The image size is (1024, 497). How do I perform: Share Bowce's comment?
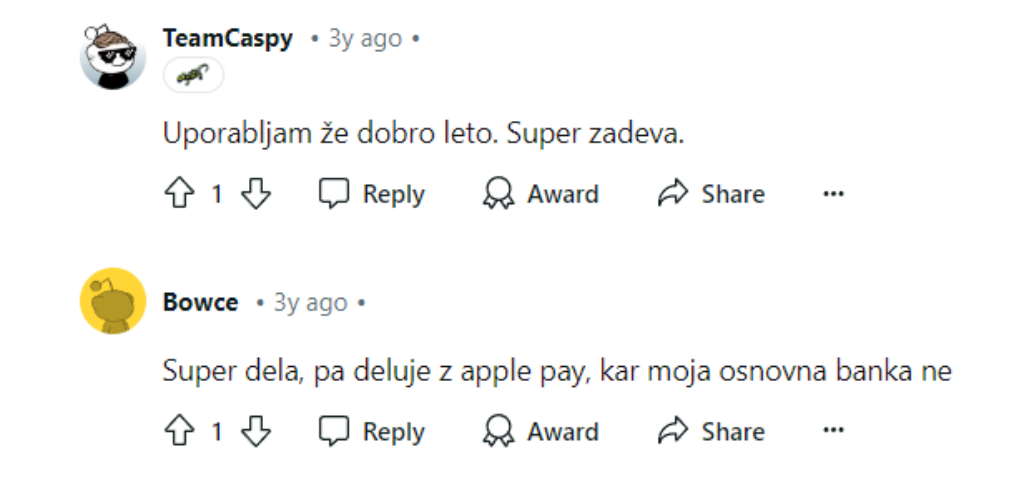pyautogui.click(x=711, y=432)
